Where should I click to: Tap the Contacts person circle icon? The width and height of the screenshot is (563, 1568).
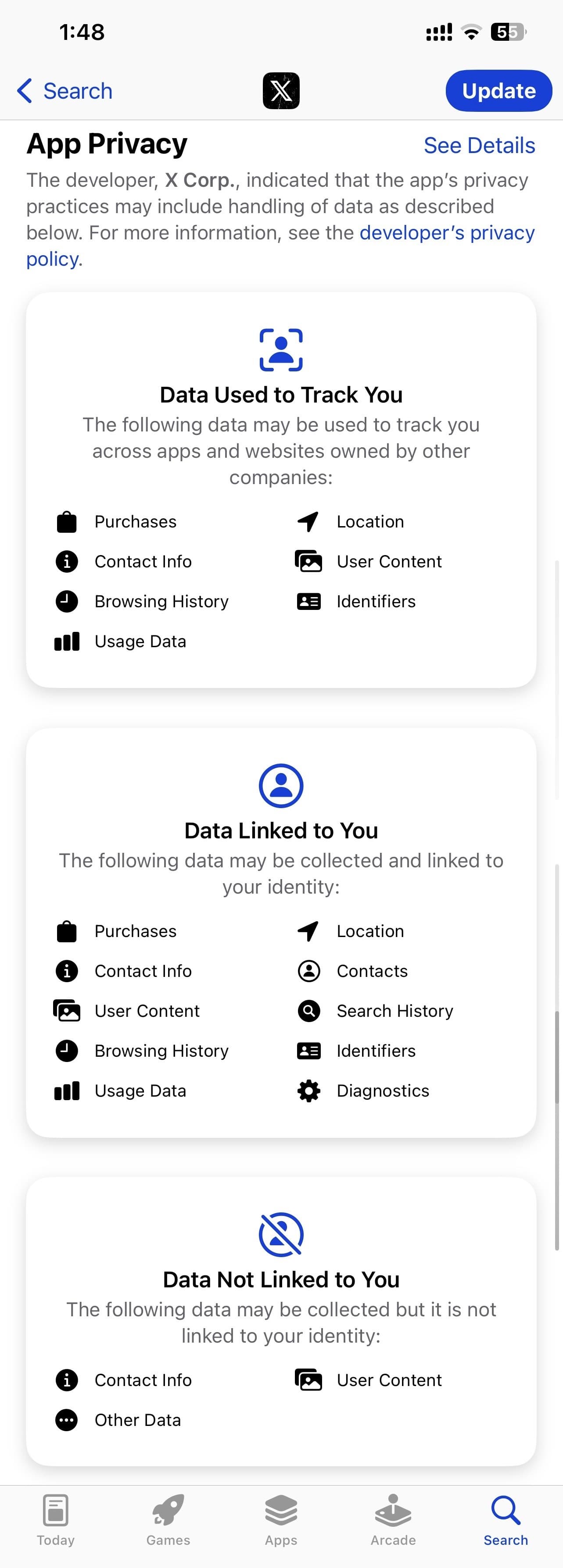point(309,971)
